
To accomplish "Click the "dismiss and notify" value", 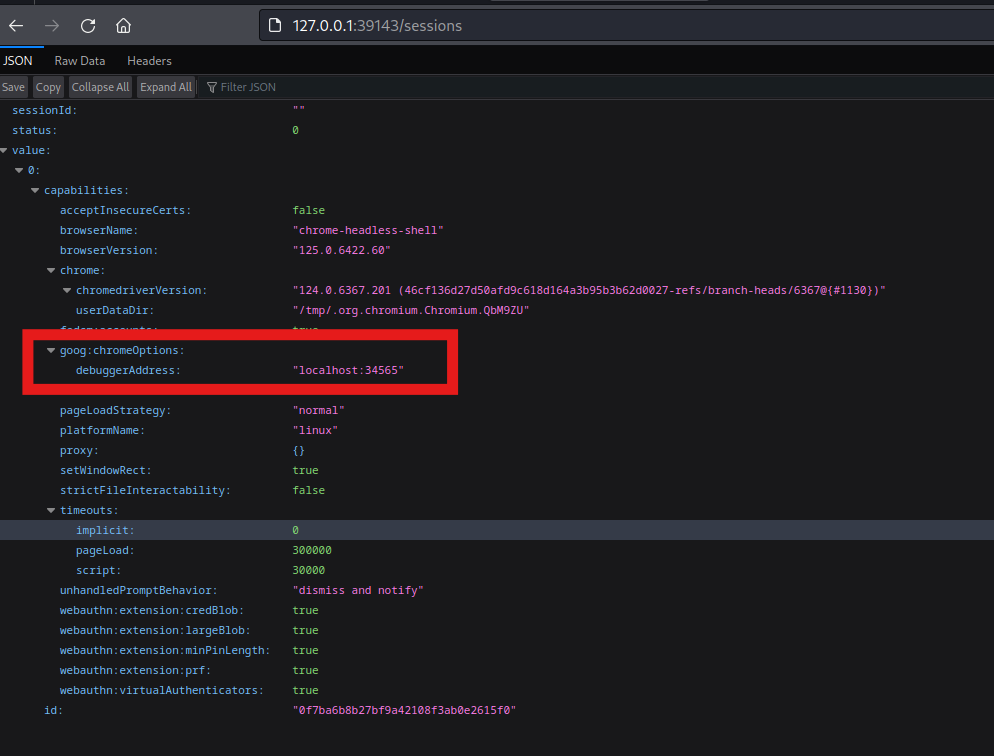I will click(x=358, y=591).
